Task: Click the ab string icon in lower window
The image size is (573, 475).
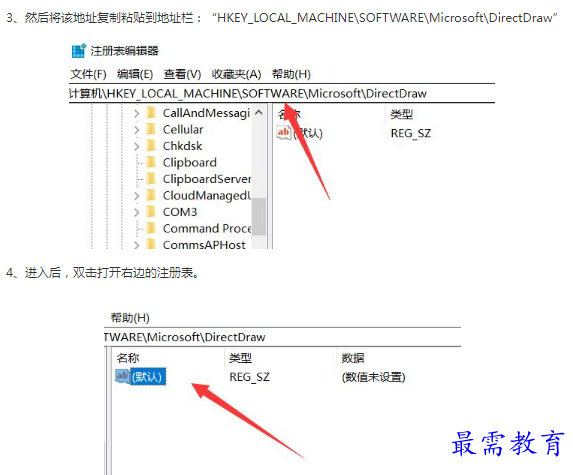Action: point(122,376)
